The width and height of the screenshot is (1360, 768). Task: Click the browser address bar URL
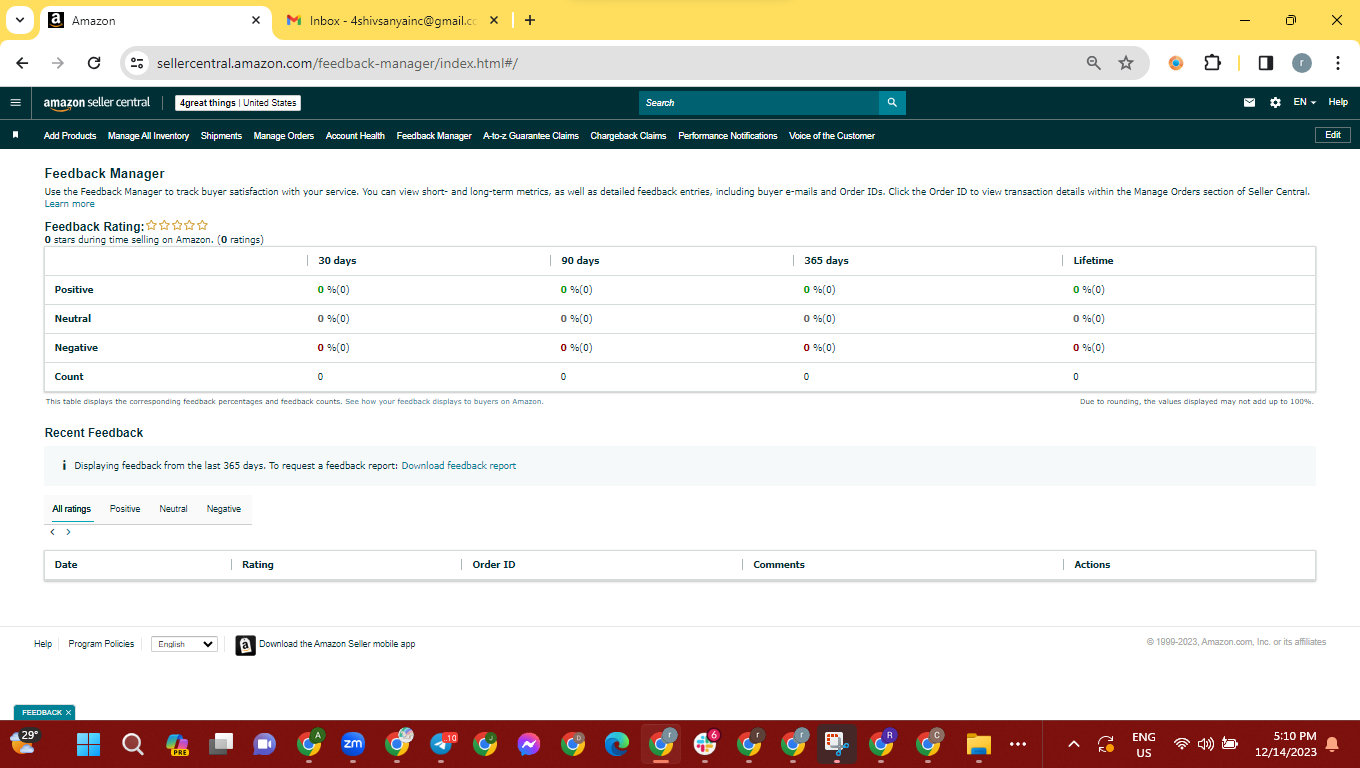tap(338, 63)
